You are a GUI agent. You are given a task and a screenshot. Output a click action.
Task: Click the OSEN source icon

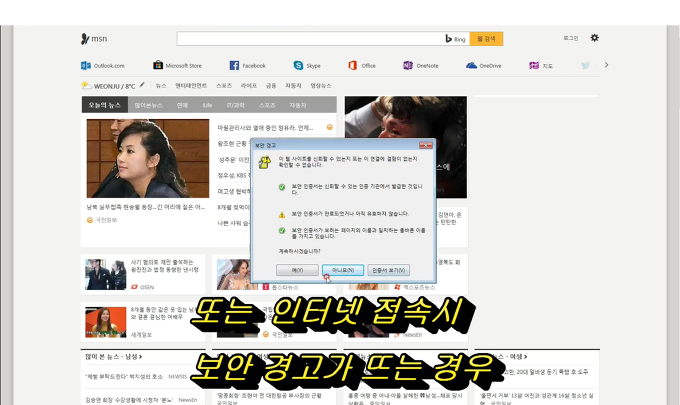[134, 287]
